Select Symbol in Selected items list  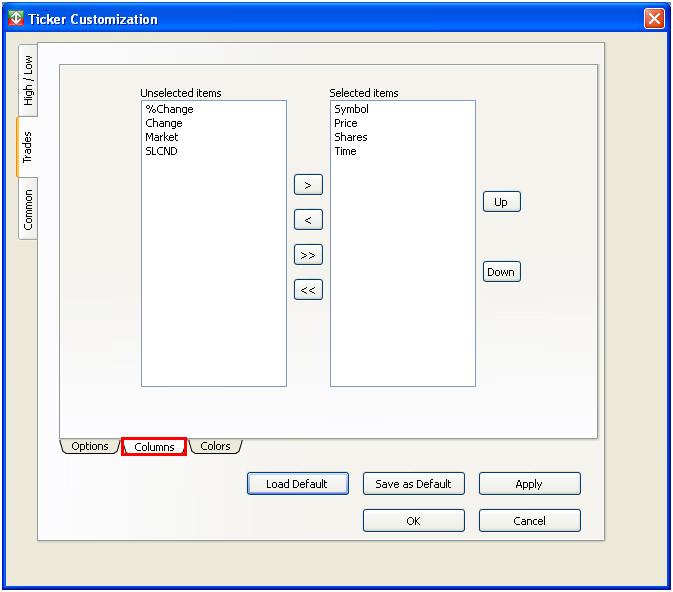coord(351,109)
